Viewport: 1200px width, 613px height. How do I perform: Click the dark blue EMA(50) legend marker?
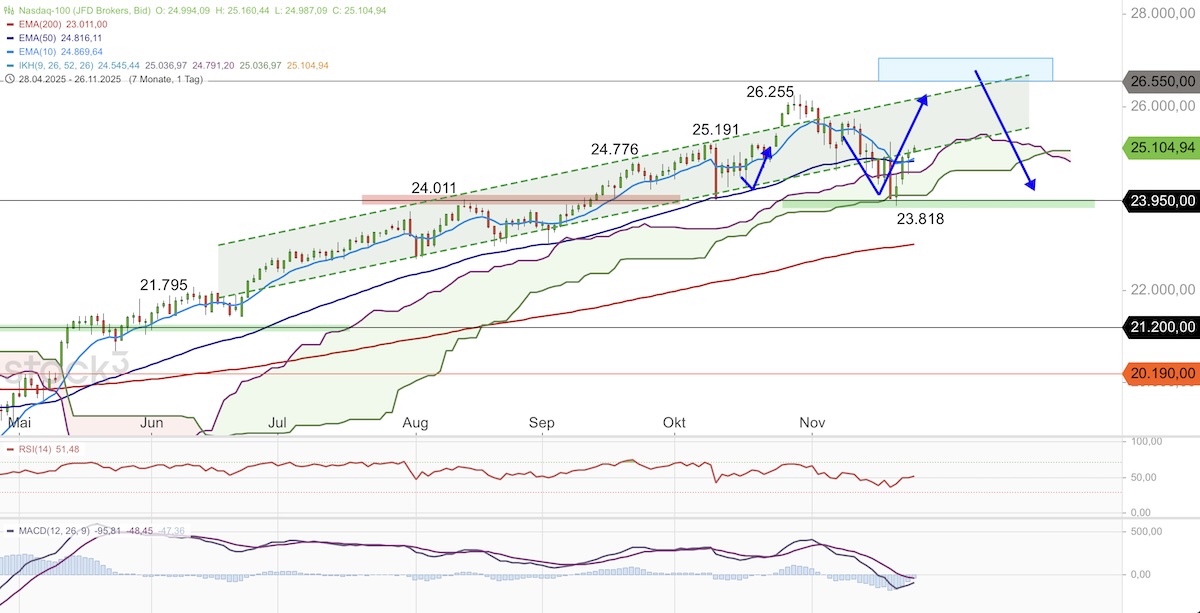(11, 37)
